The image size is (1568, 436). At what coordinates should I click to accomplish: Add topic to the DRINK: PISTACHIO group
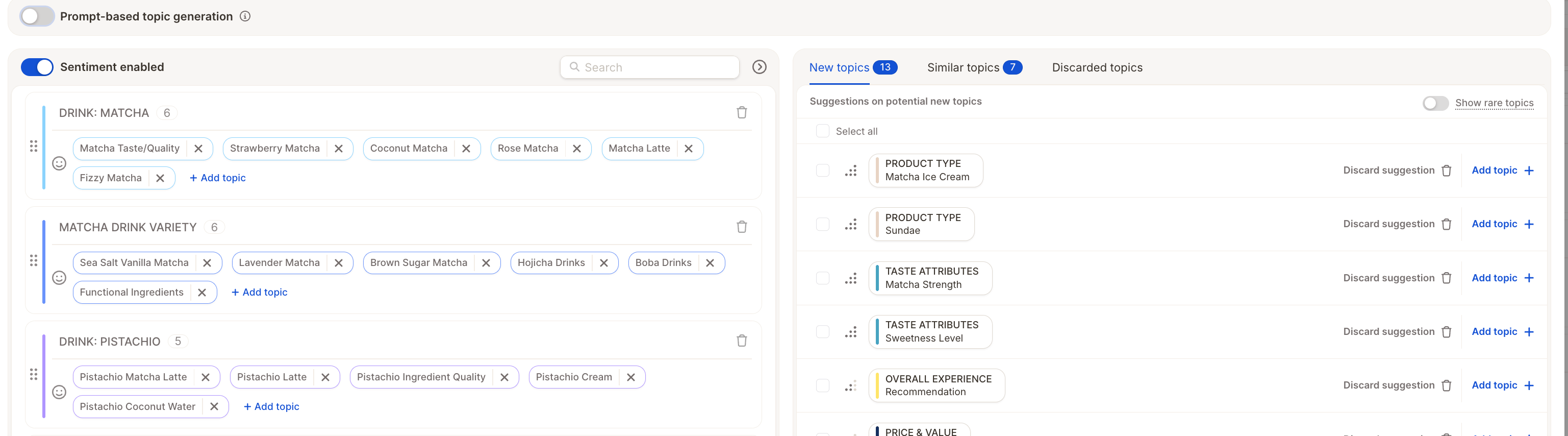pyautogui.click(x=271, y=407)
